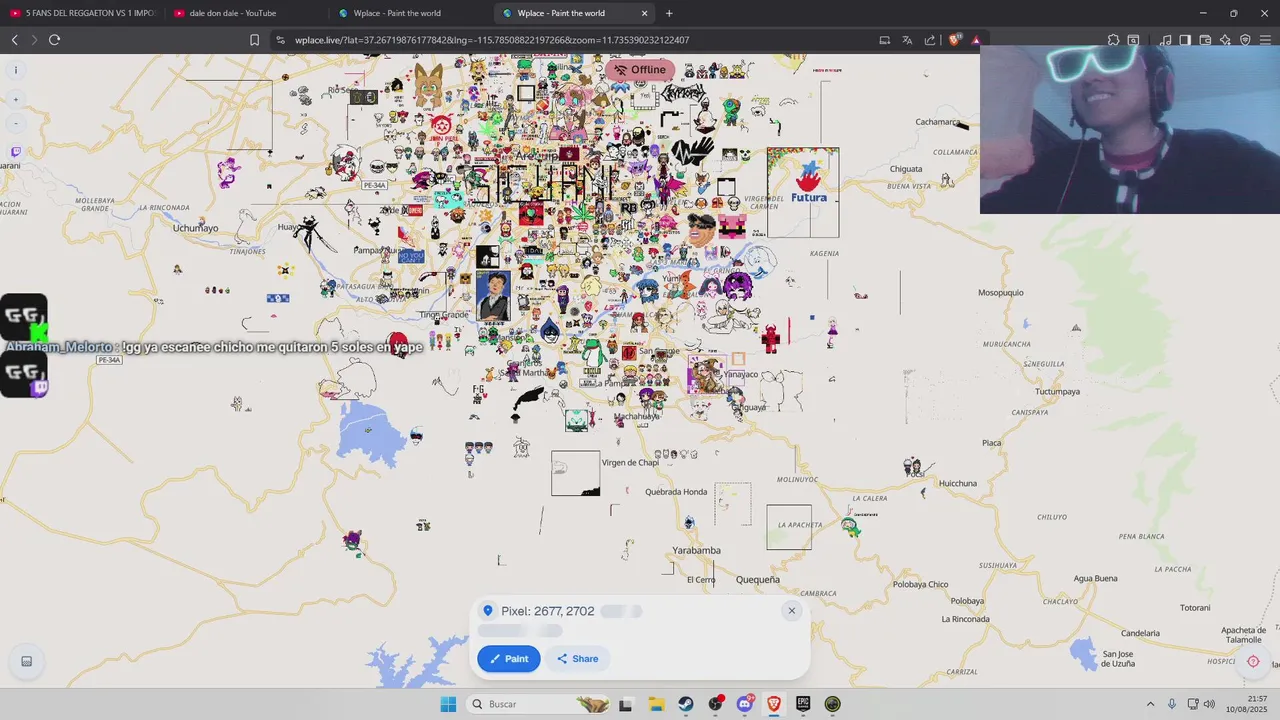Click the portrait artwork of man in suit
This screenshot has height=720, width=1280.
click(x=493, y=296)
